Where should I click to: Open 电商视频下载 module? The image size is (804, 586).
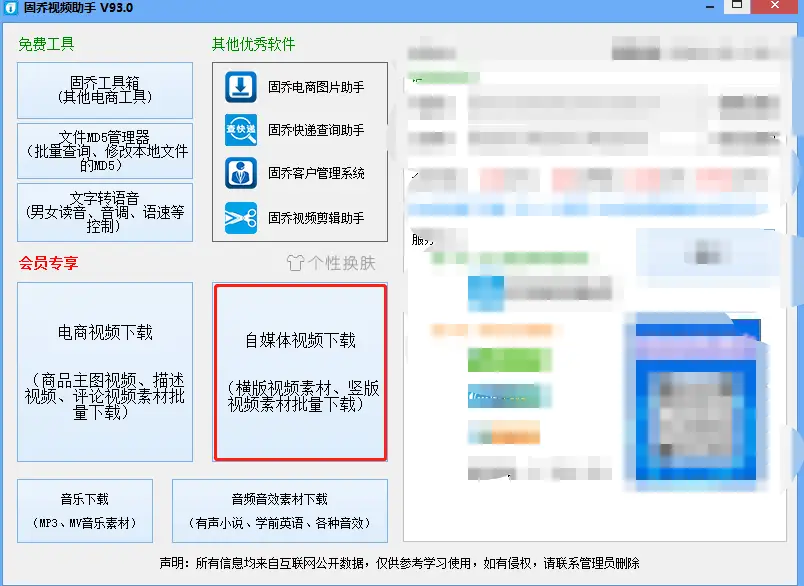point(105,372)
